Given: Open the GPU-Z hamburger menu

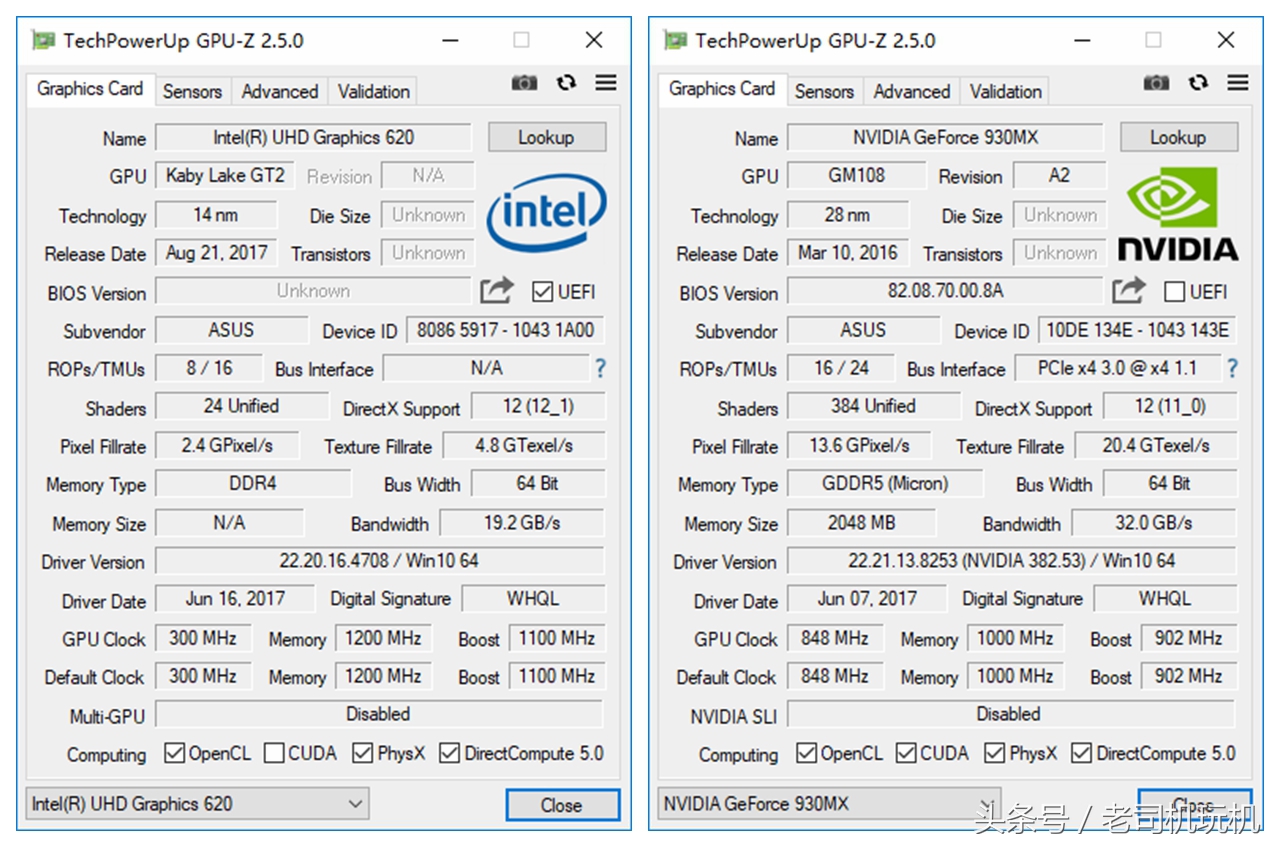Looking at the screenshot, I should 606,84.
